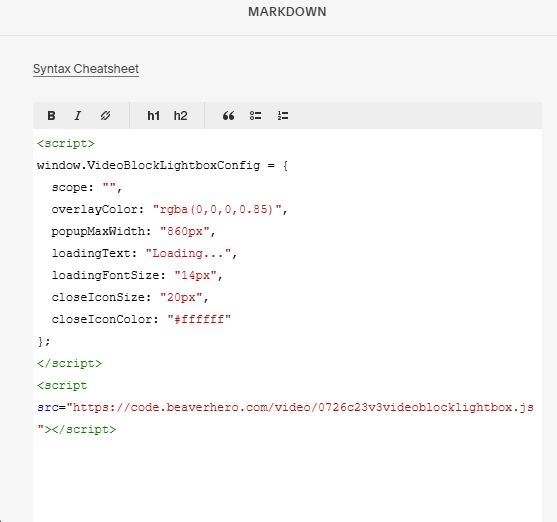The width and height of the screenshot is (557, 522).
Task: Apply bold formatting with B icon
Action: (52, 115)
